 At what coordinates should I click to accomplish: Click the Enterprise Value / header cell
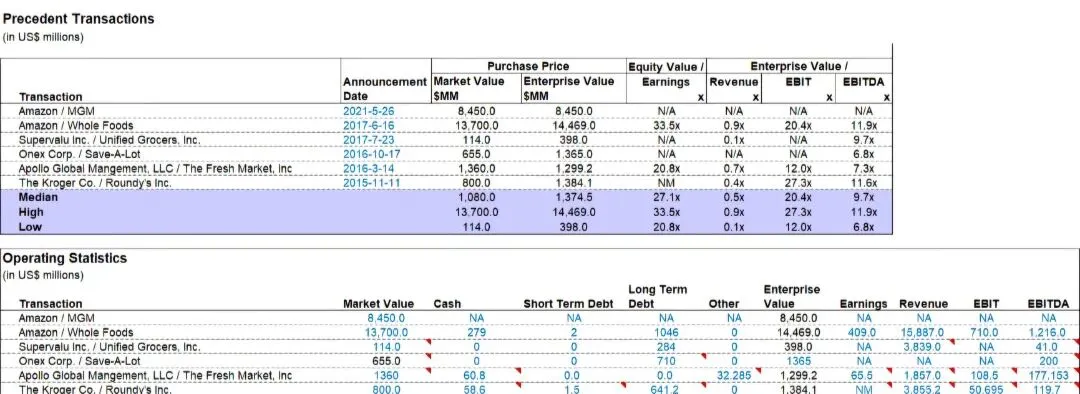pyautogui.click(x=799, y=66)
